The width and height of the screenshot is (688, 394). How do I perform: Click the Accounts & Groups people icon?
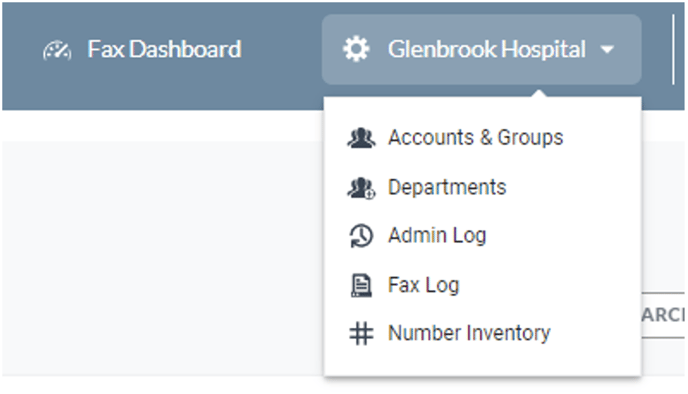(361, 138)
